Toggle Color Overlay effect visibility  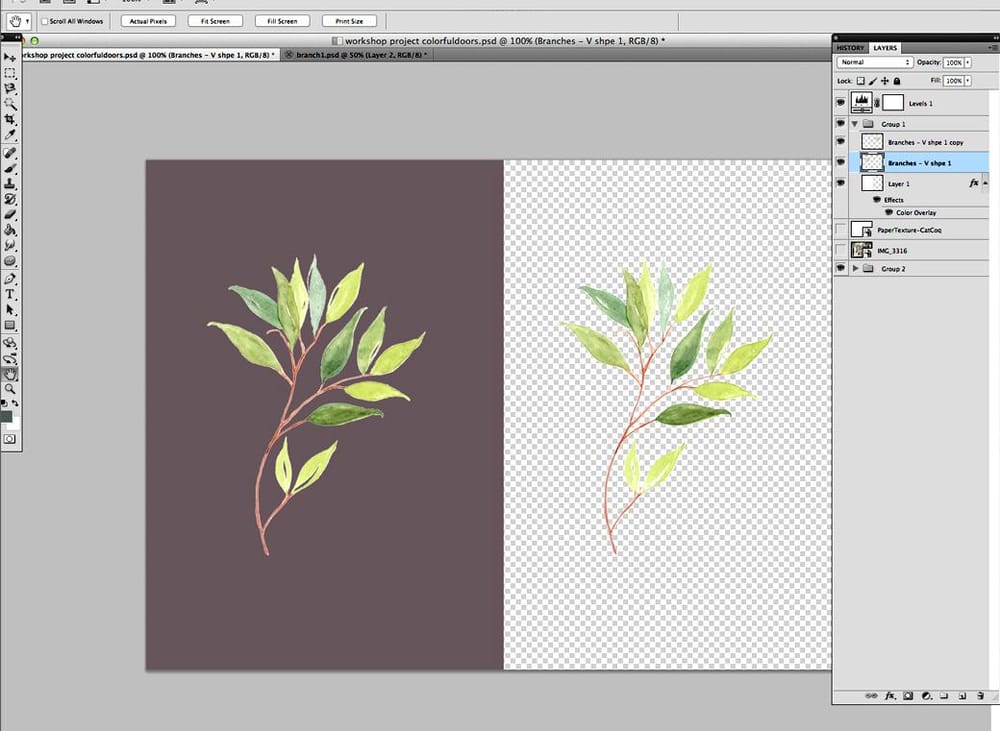(x=889, y=212)
